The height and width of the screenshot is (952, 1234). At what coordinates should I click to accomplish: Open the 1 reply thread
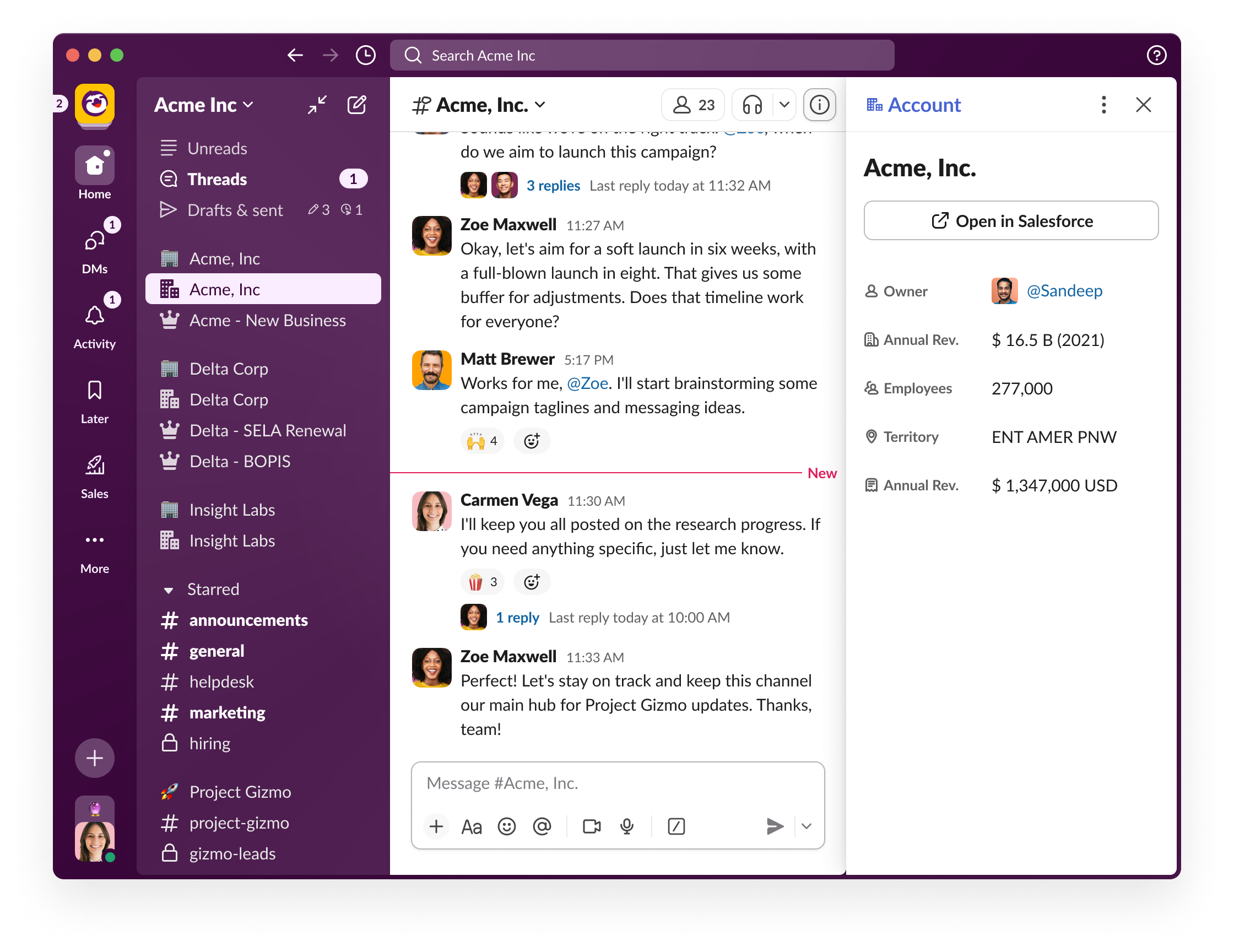pyautogui.click(x=517, y=618)
